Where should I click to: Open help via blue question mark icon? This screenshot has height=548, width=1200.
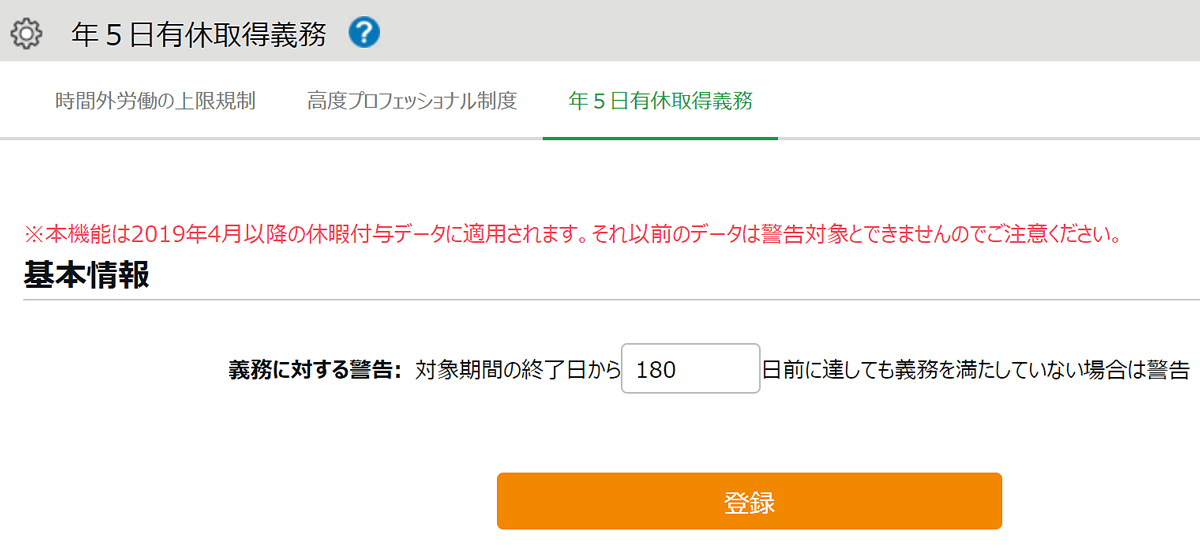(x=364, y=33)
